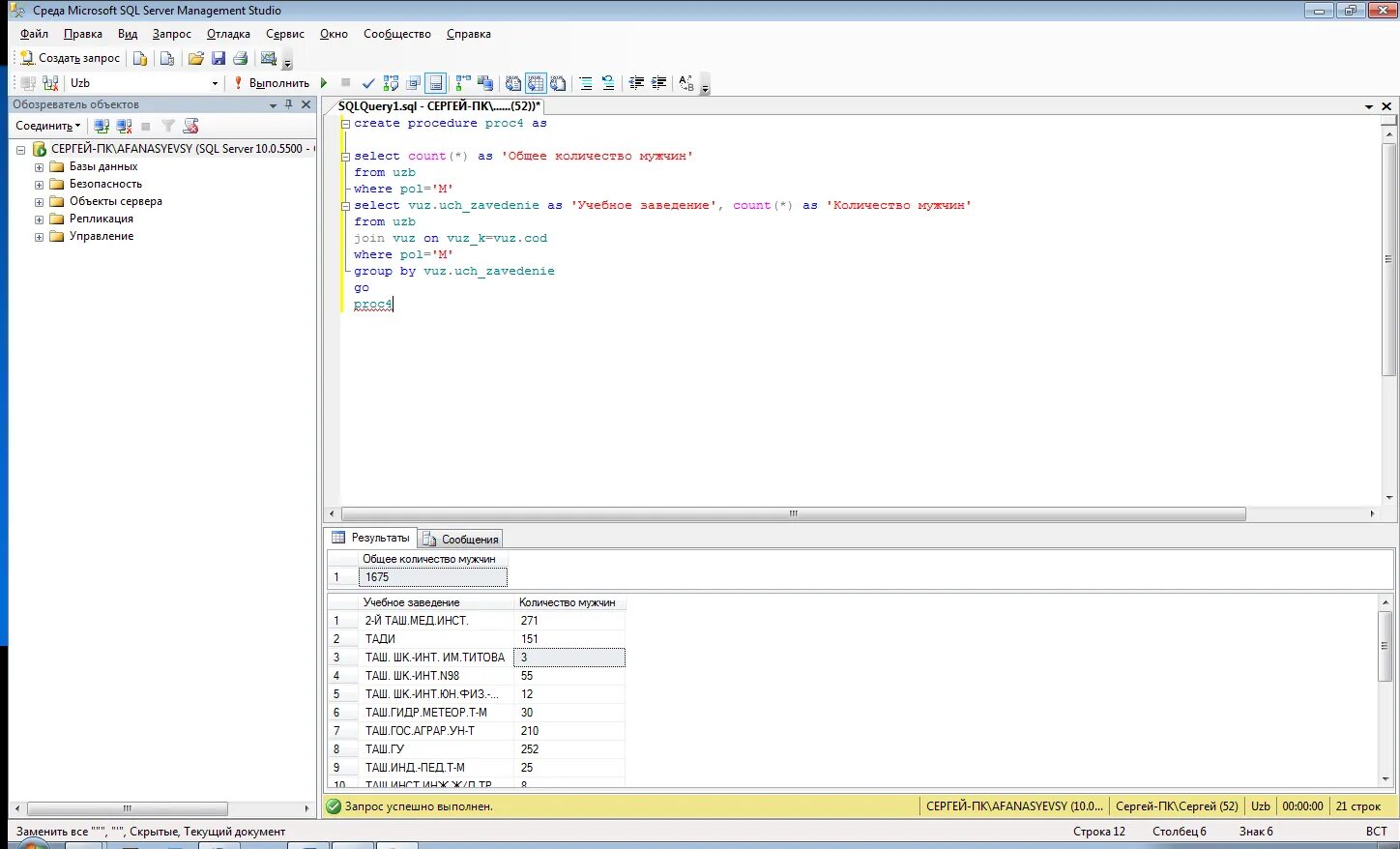Click the grey Stop square in Object Explorer
This screenshot has width=1400, height=849.
click(x=146, y=126)
